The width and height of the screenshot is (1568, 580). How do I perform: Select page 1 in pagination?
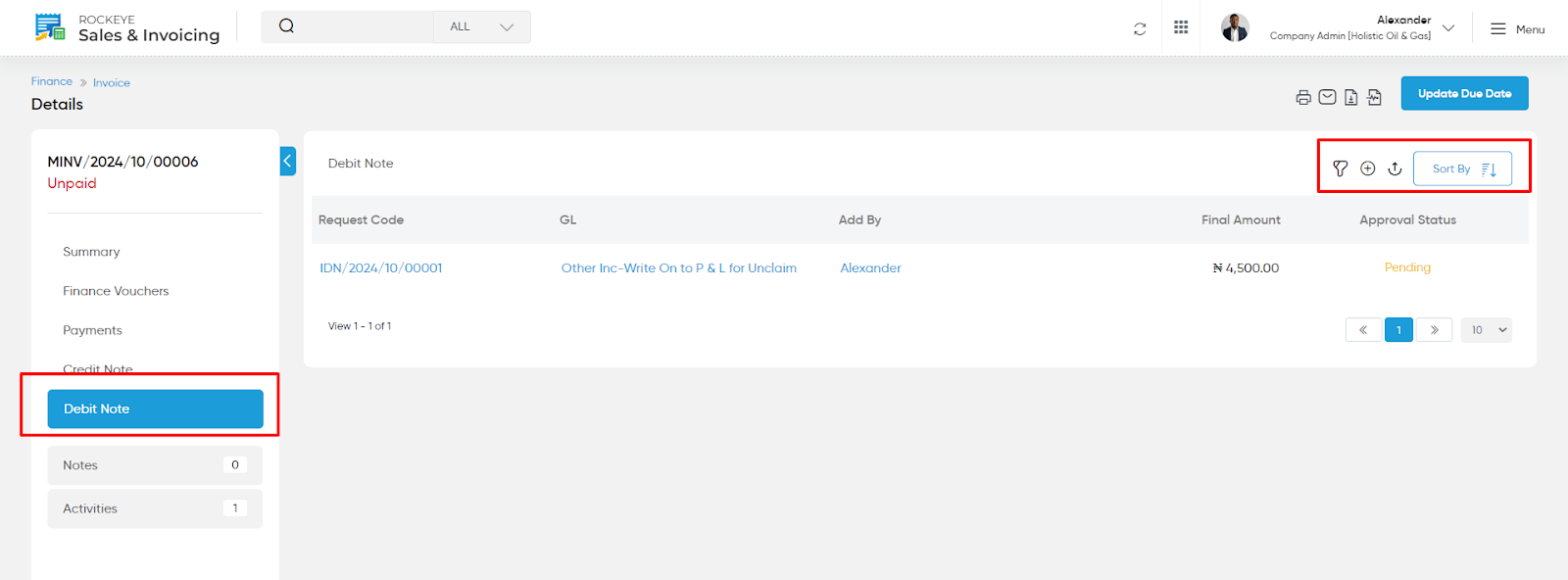(x=1398, y=330)
